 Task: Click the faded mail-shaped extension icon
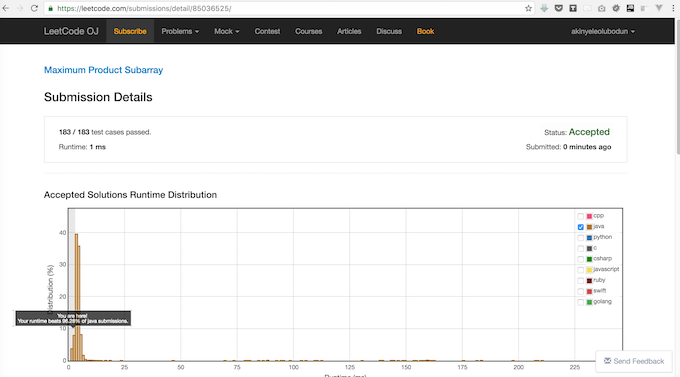(587, 8)
